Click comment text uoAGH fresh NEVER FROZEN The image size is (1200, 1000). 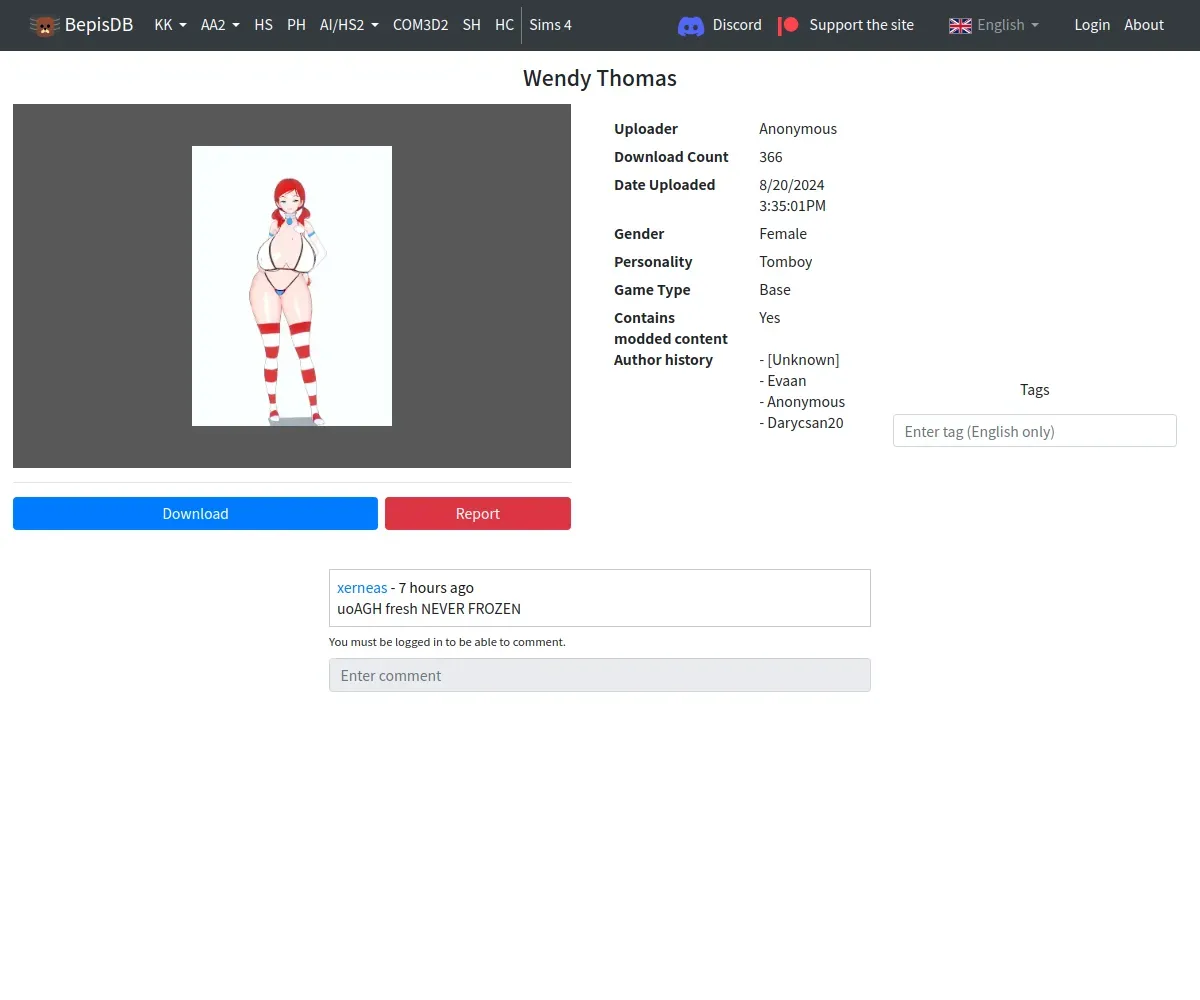click(429, 609)
